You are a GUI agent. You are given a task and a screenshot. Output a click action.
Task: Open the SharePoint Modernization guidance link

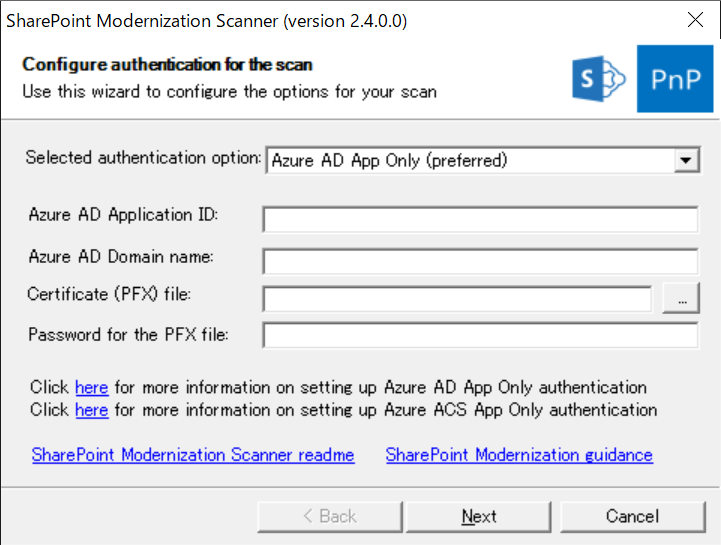[x=519, y=455]
